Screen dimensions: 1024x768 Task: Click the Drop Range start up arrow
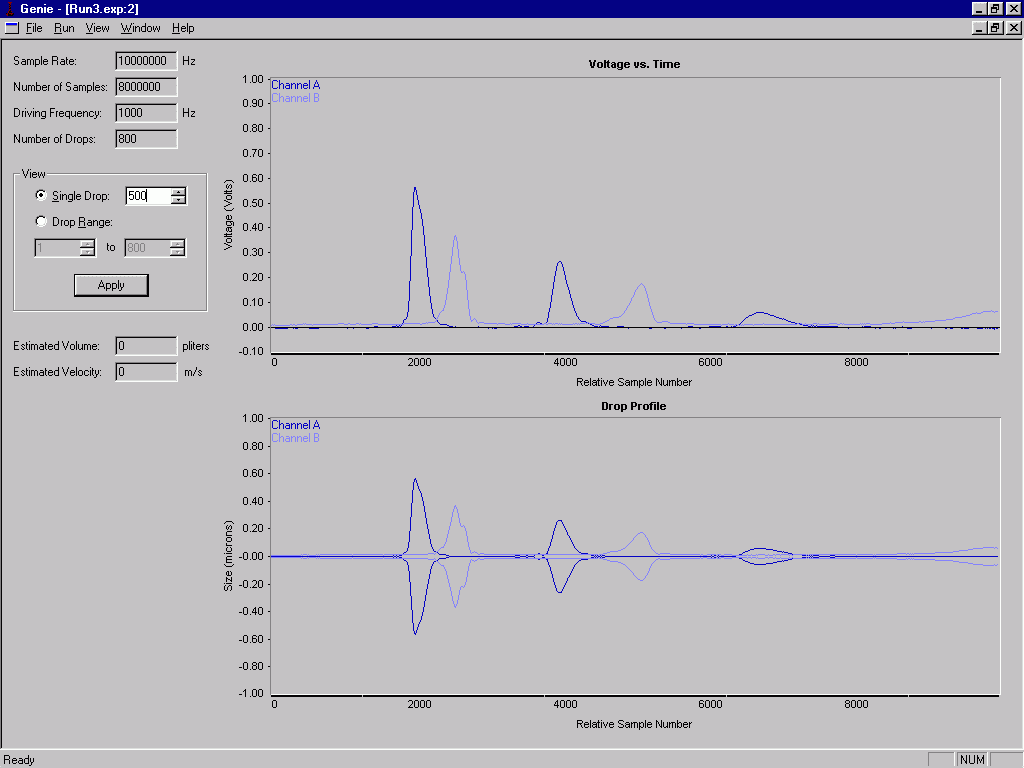87,244
